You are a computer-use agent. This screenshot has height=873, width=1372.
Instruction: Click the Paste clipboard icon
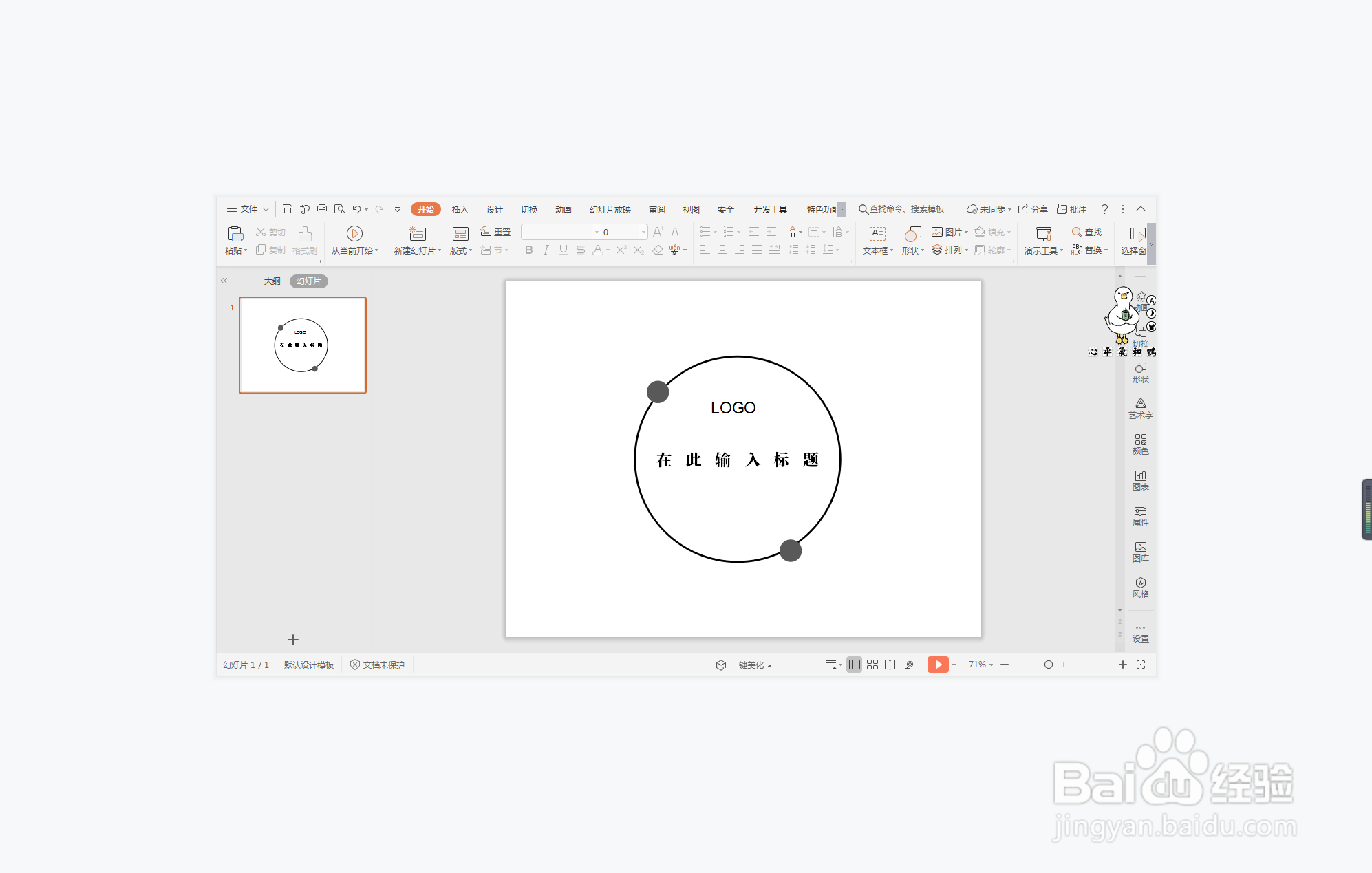(x=235, y=233)
